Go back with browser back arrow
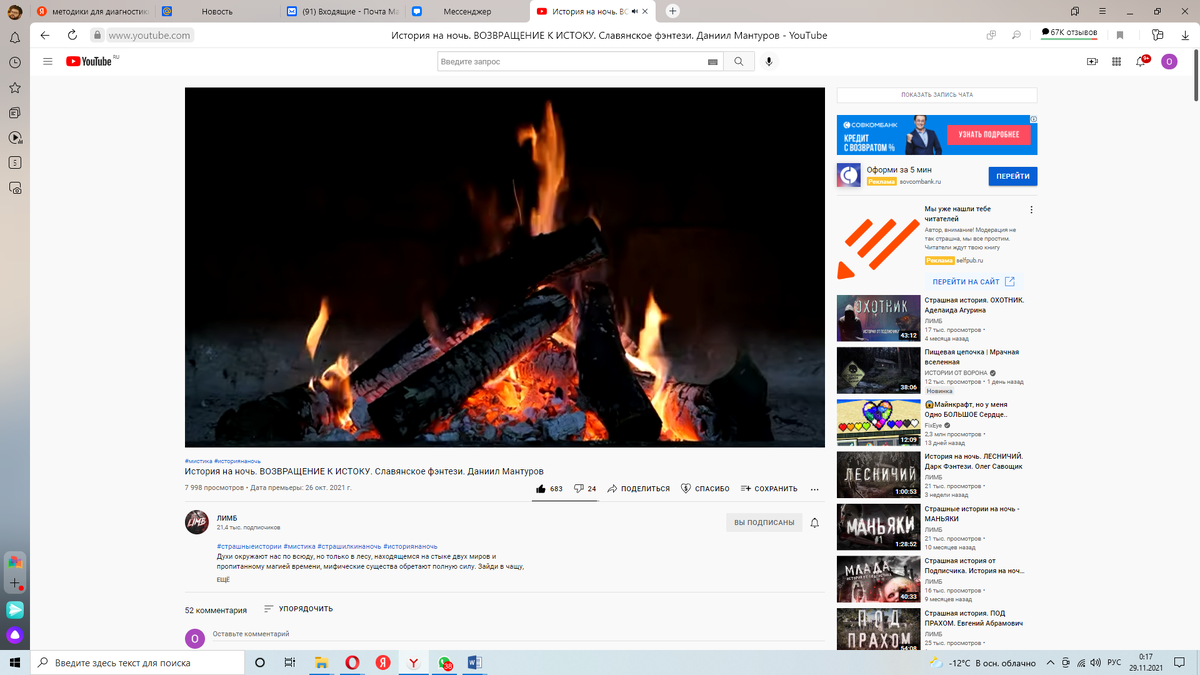 click(x=45, y=35)
